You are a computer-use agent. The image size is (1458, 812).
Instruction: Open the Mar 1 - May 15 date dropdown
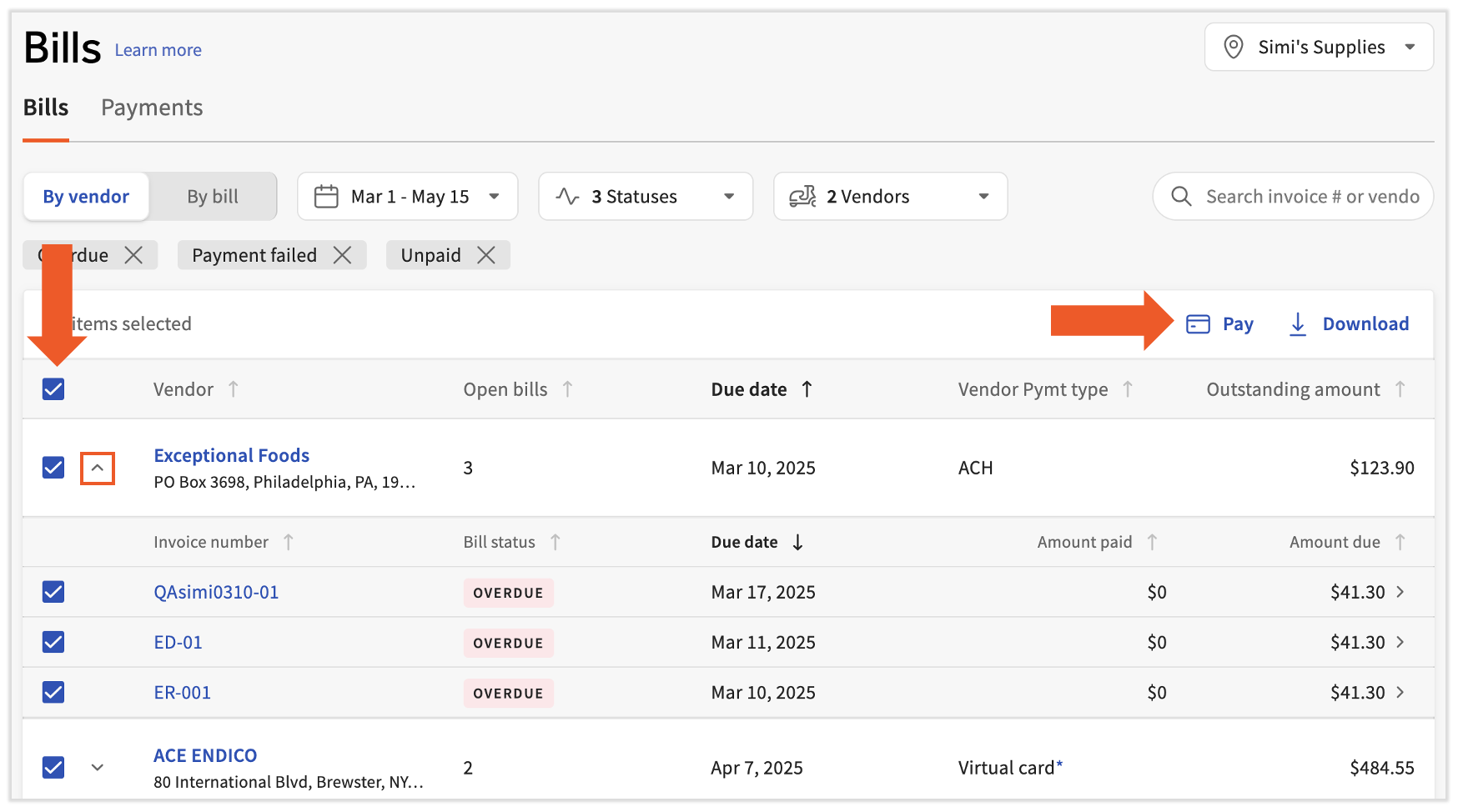[x=407, y=197]
